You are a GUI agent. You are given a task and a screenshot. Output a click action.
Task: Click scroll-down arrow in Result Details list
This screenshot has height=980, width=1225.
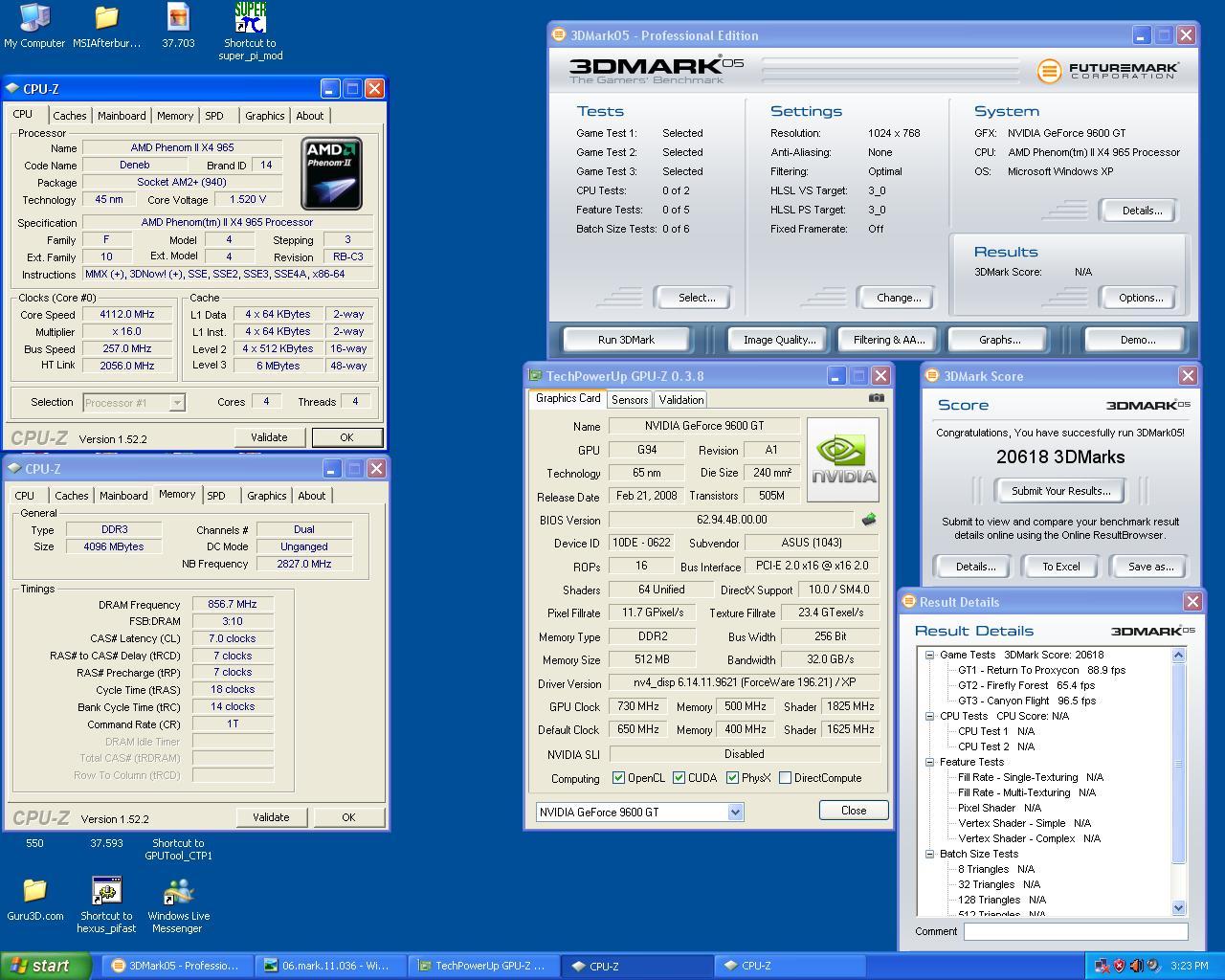pyautogui.click(x=1178, y=908)
